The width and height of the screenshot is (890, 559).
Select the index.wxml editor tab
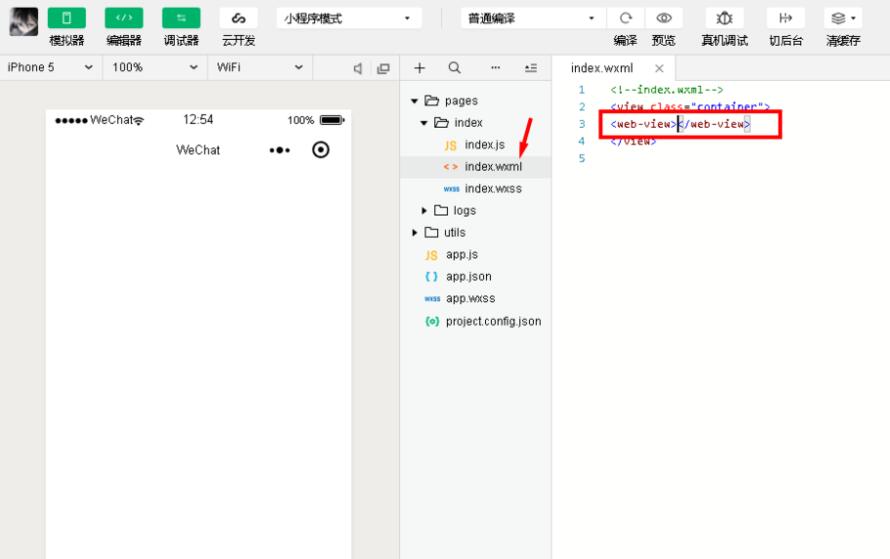click(602, 68)
